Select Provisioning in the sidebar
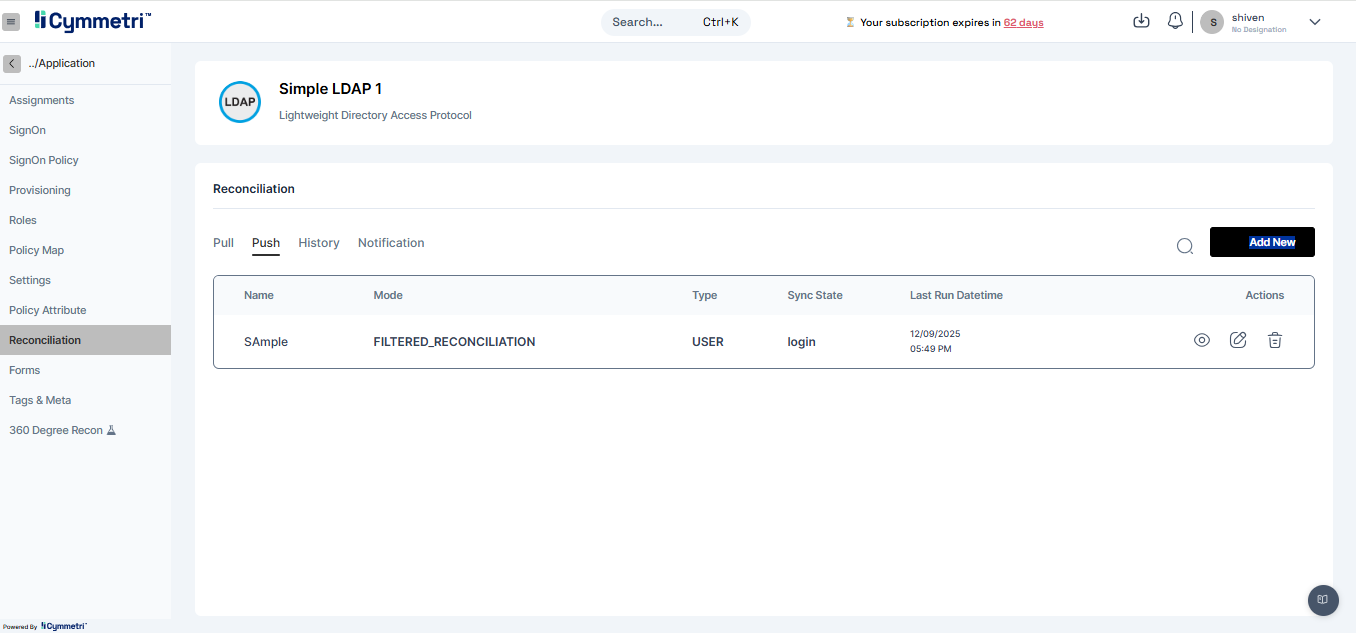 click(x=85, y=190)
